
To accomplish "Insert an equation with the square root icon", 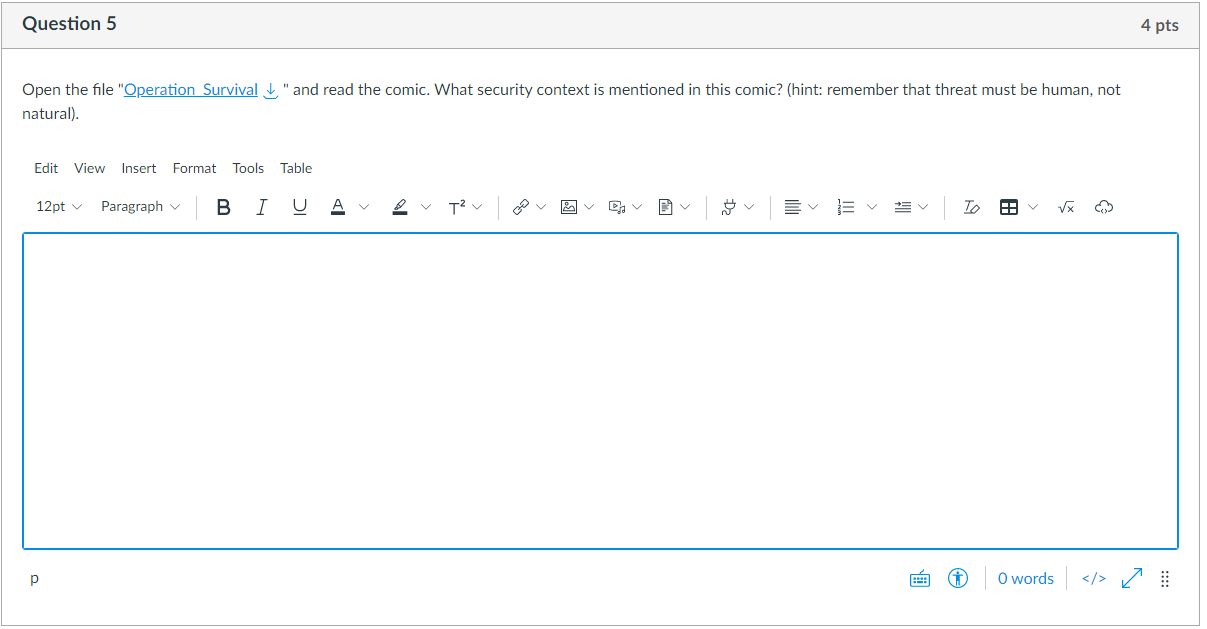I will pos(1065,207).
